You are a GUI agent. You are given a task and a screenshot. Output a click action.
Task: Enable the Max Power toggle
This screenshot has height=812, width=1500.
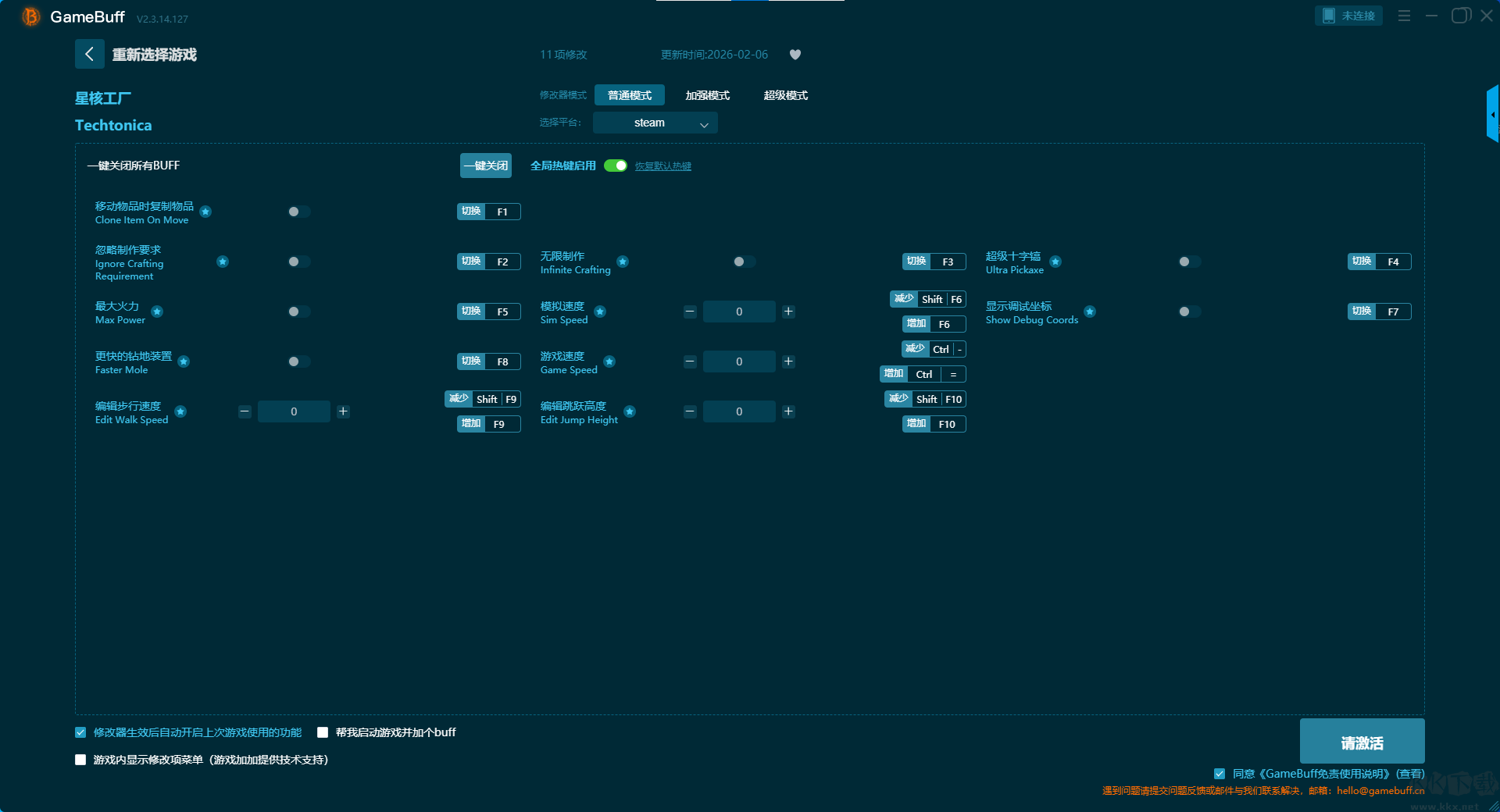298,312
